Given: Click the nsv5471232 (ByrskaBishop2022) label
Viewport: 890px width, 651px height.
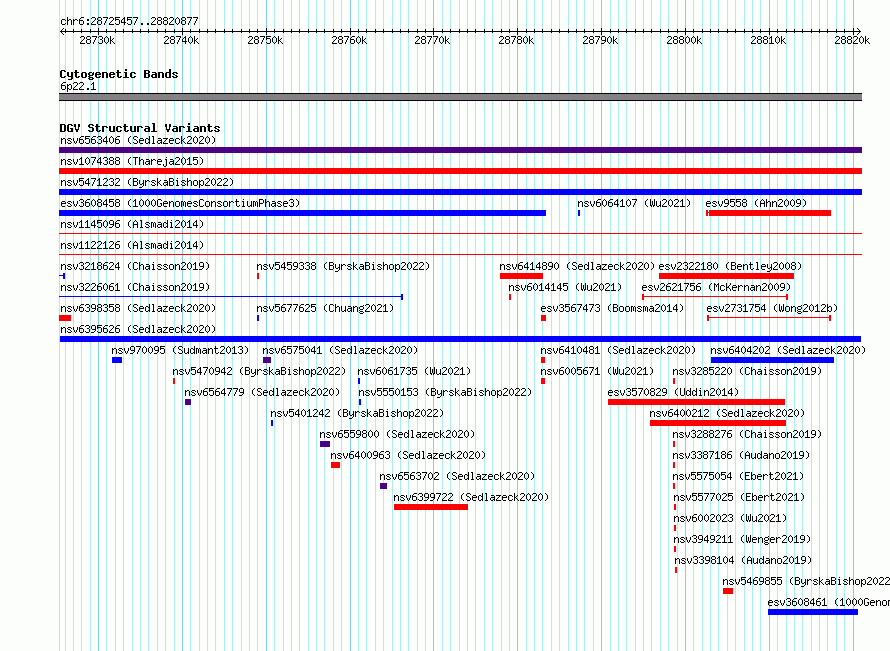Looking at the screenshot, I should [147, 182].
